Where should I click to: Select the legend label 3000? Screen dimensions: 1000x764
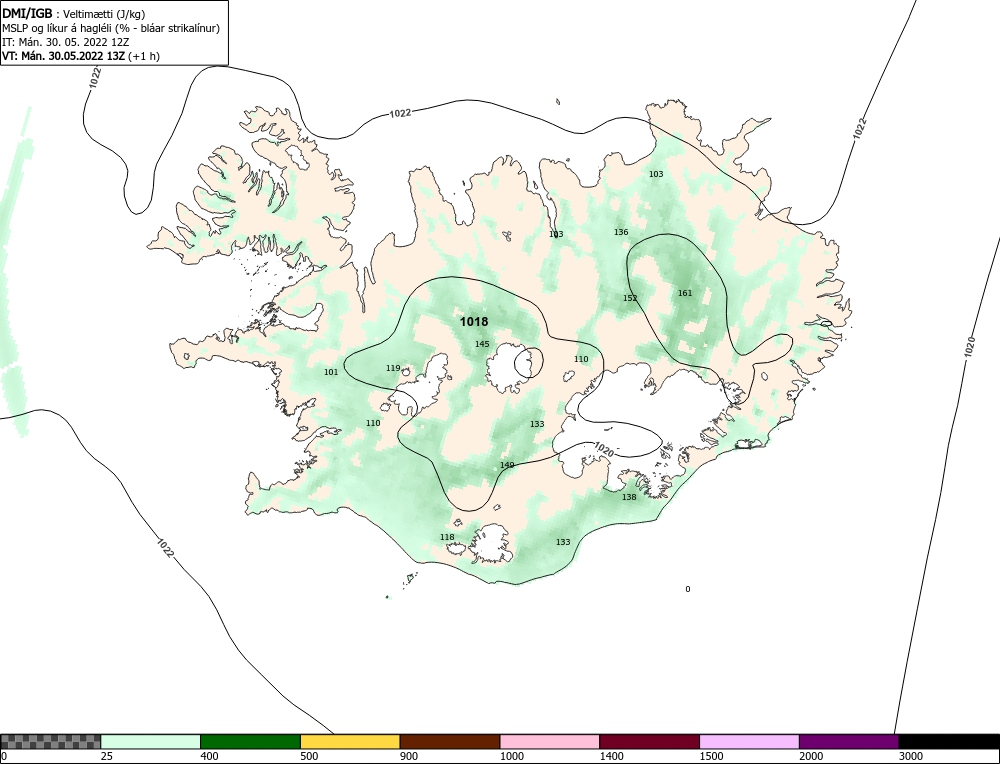911,756
